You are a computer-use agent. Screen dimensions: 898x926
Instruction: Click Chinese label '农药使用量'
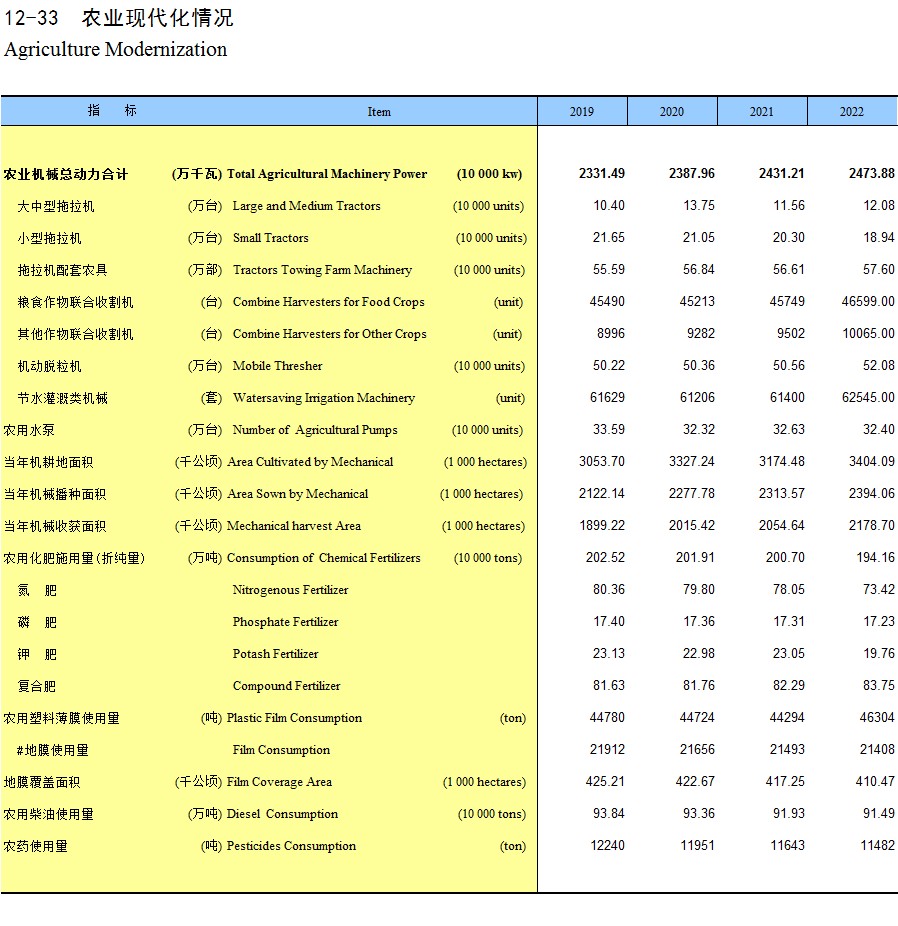(35, 846)
